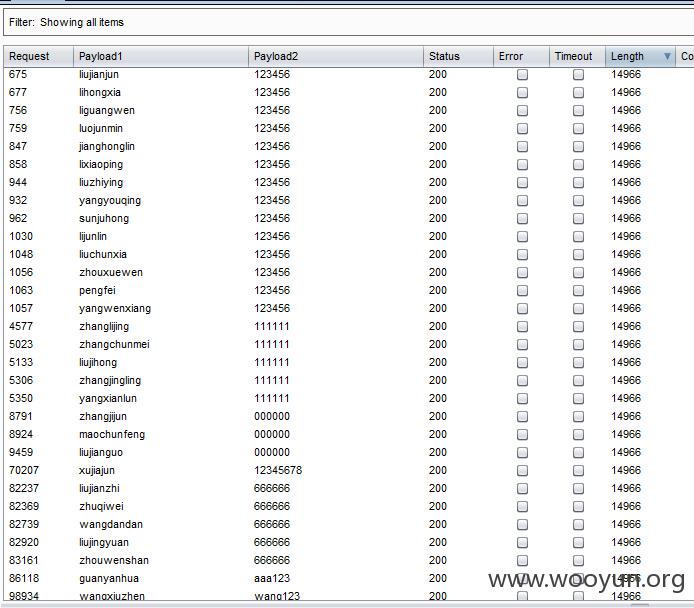Select the liujingyuan payload cell
The height and width of the screenshot is (608, 694).
pos(104,542)
